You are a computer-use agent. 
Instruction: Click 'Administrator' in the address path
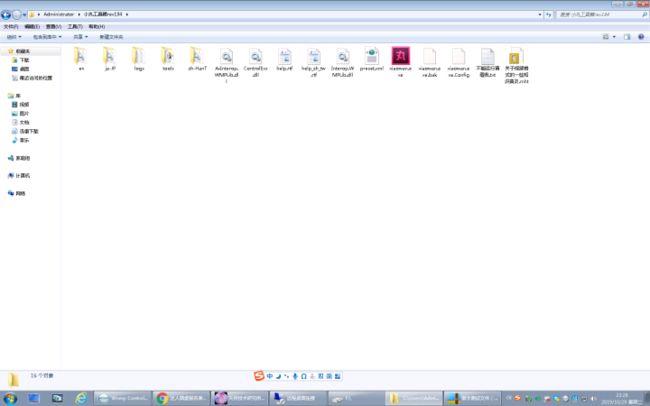tap(58, 15)
